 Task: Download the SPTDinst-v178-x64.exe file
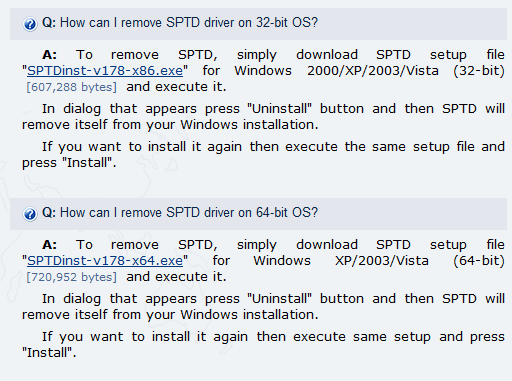click(x=105, y=261)
